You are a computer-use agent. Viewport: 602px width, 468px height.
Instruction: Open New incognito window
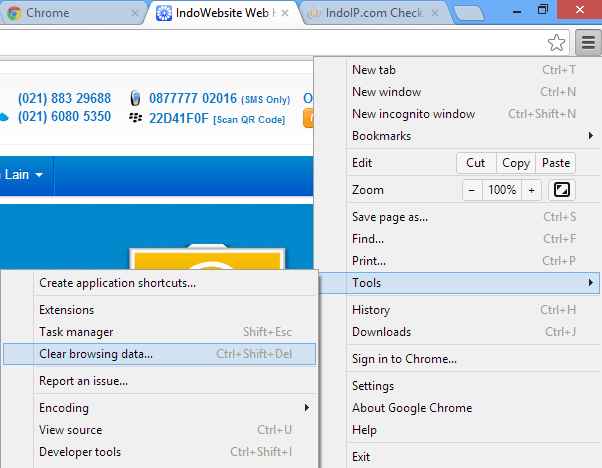[413, 114]
